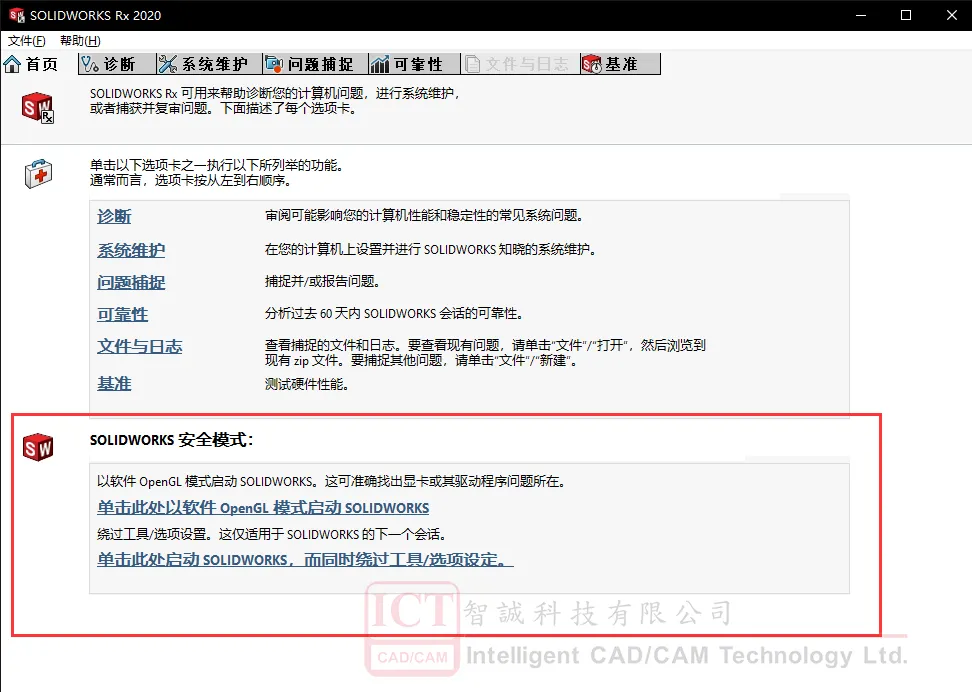Open the 帮助(H) menu
972x692 pixels.
click(x=80, y=41)
